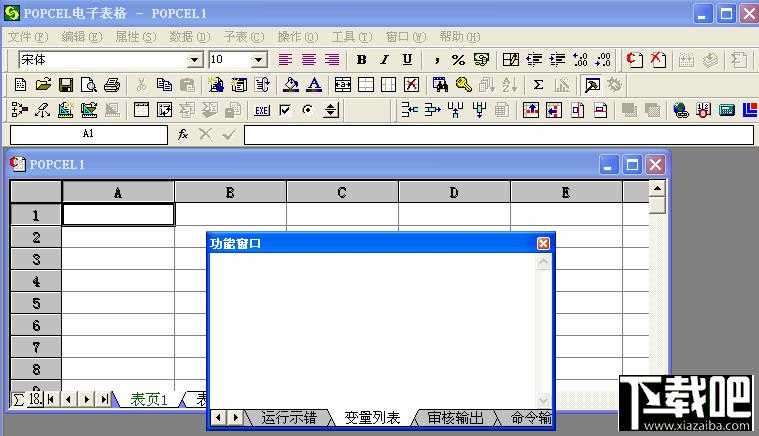The image size is (759, 436).
Task: Click the font color A icon
Action: click(x=314, y=85)
